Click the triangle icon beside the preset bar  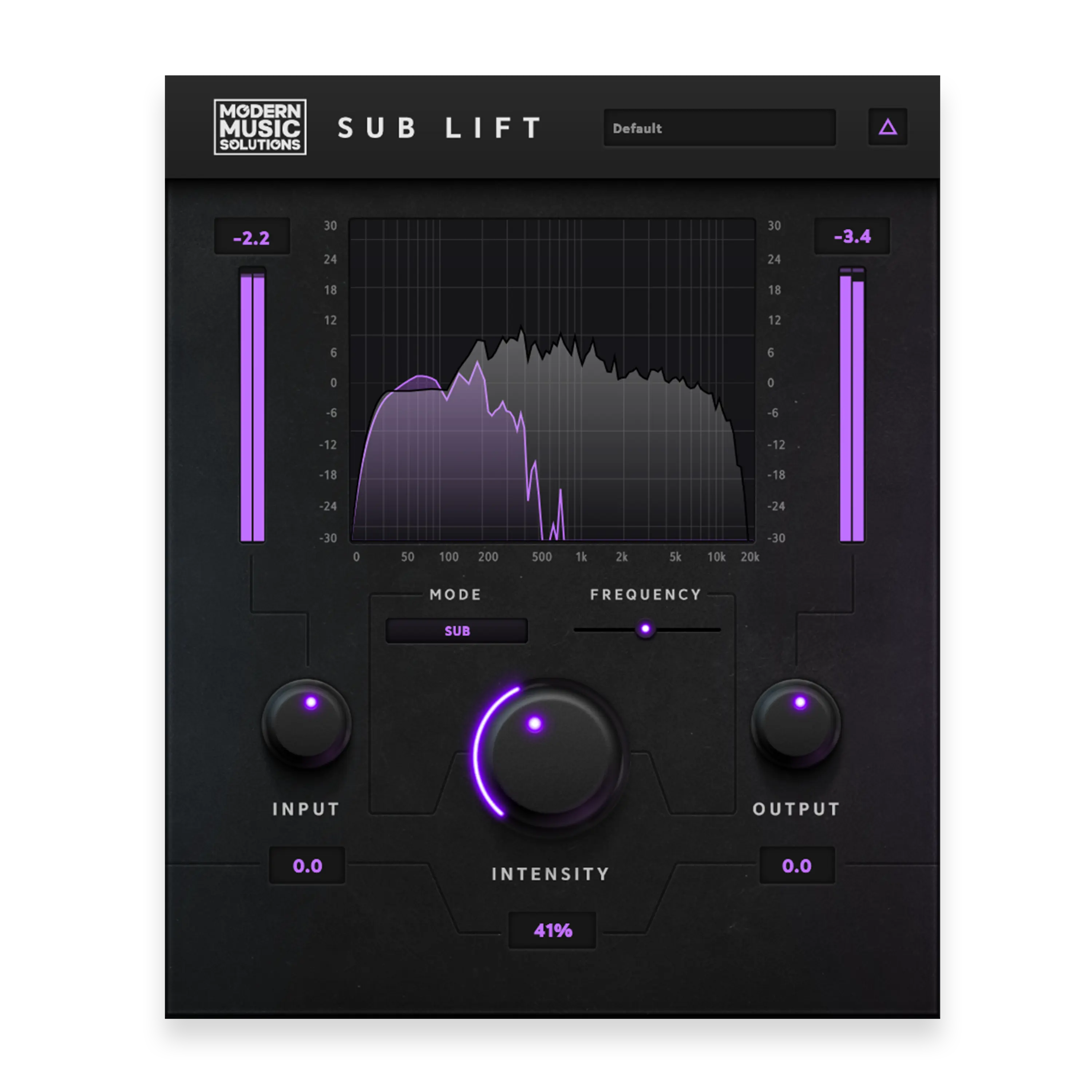(889, 127)
